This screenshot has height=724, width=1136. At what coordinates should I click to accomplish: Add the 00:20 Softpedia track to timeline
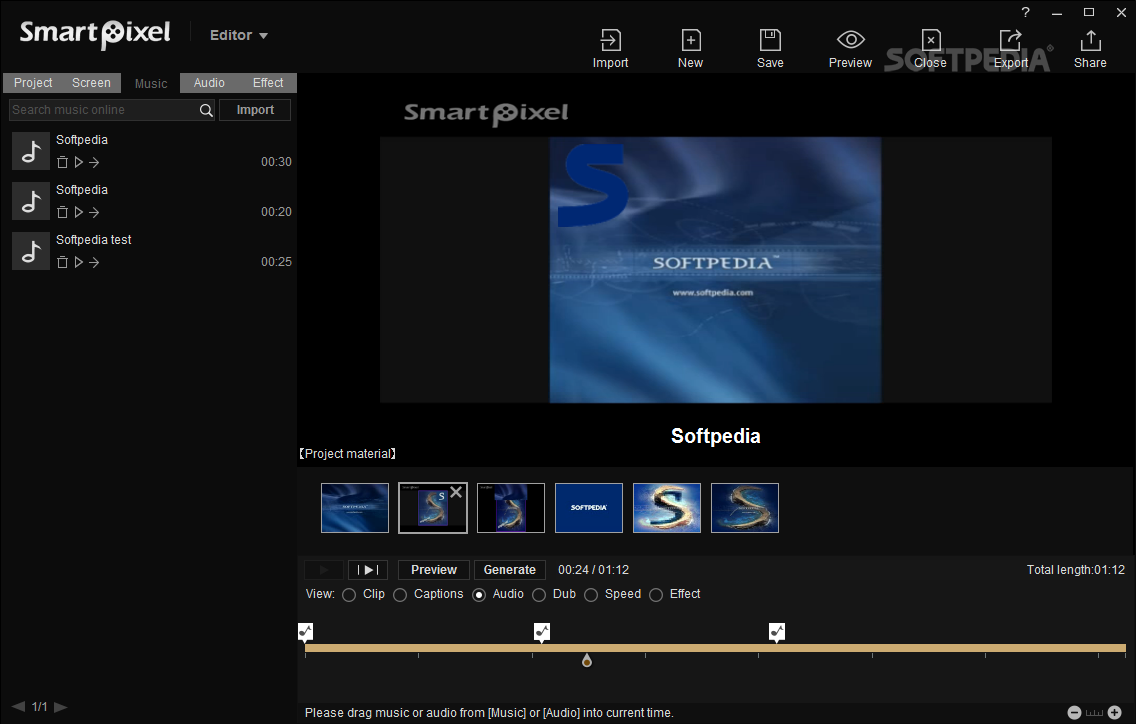[x=94, y=212]
